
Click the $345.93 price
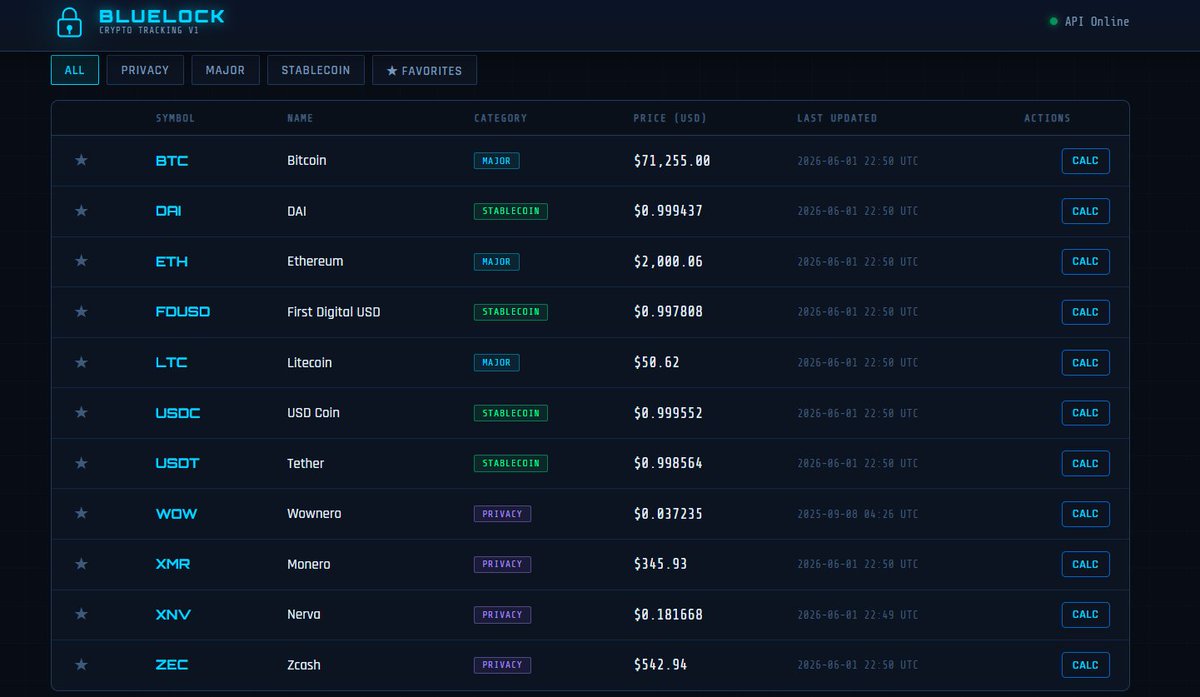point(660,564)
